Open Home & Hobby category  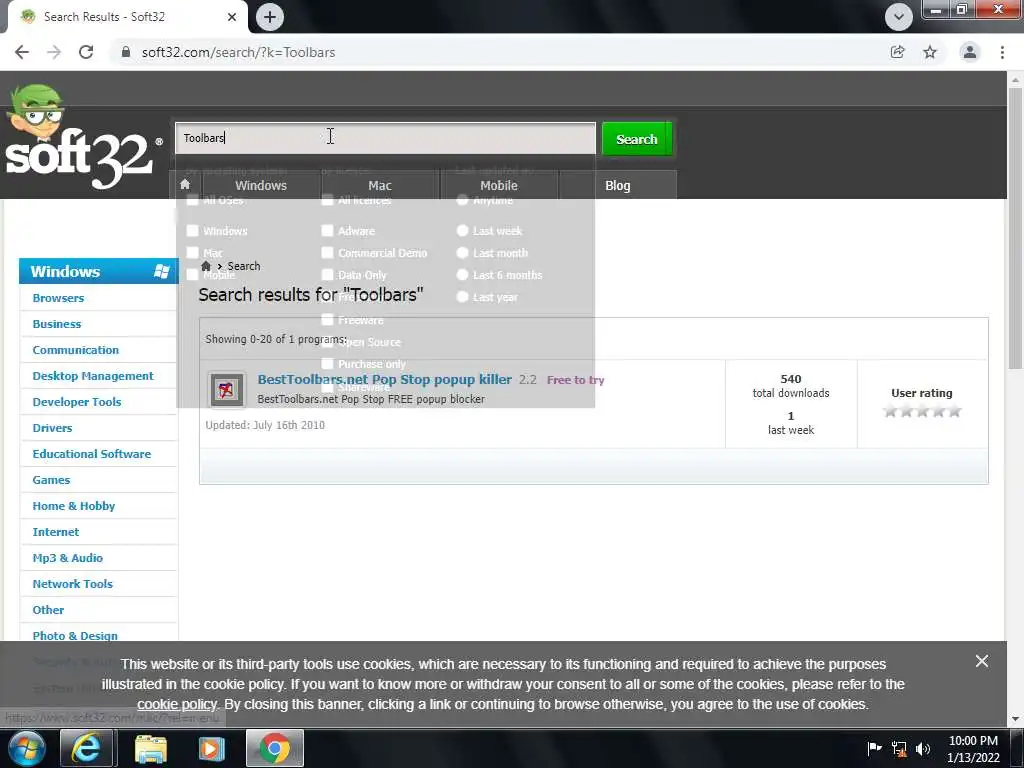pos(74,506)
